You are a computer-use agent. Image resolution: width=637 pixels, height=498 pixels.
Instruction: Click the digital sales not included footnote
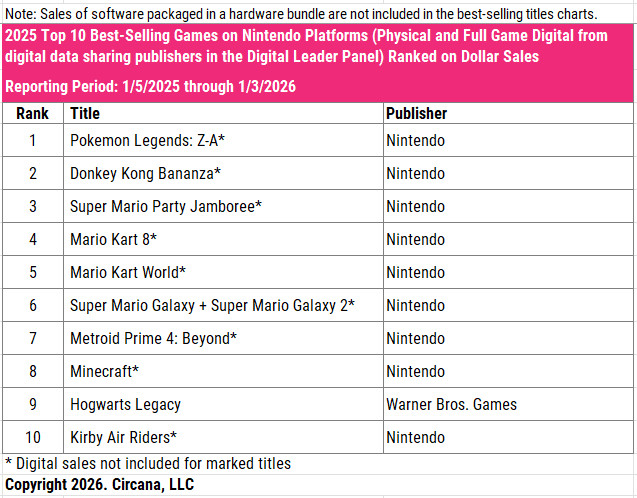pyautogui.click(x=148, y=463)
